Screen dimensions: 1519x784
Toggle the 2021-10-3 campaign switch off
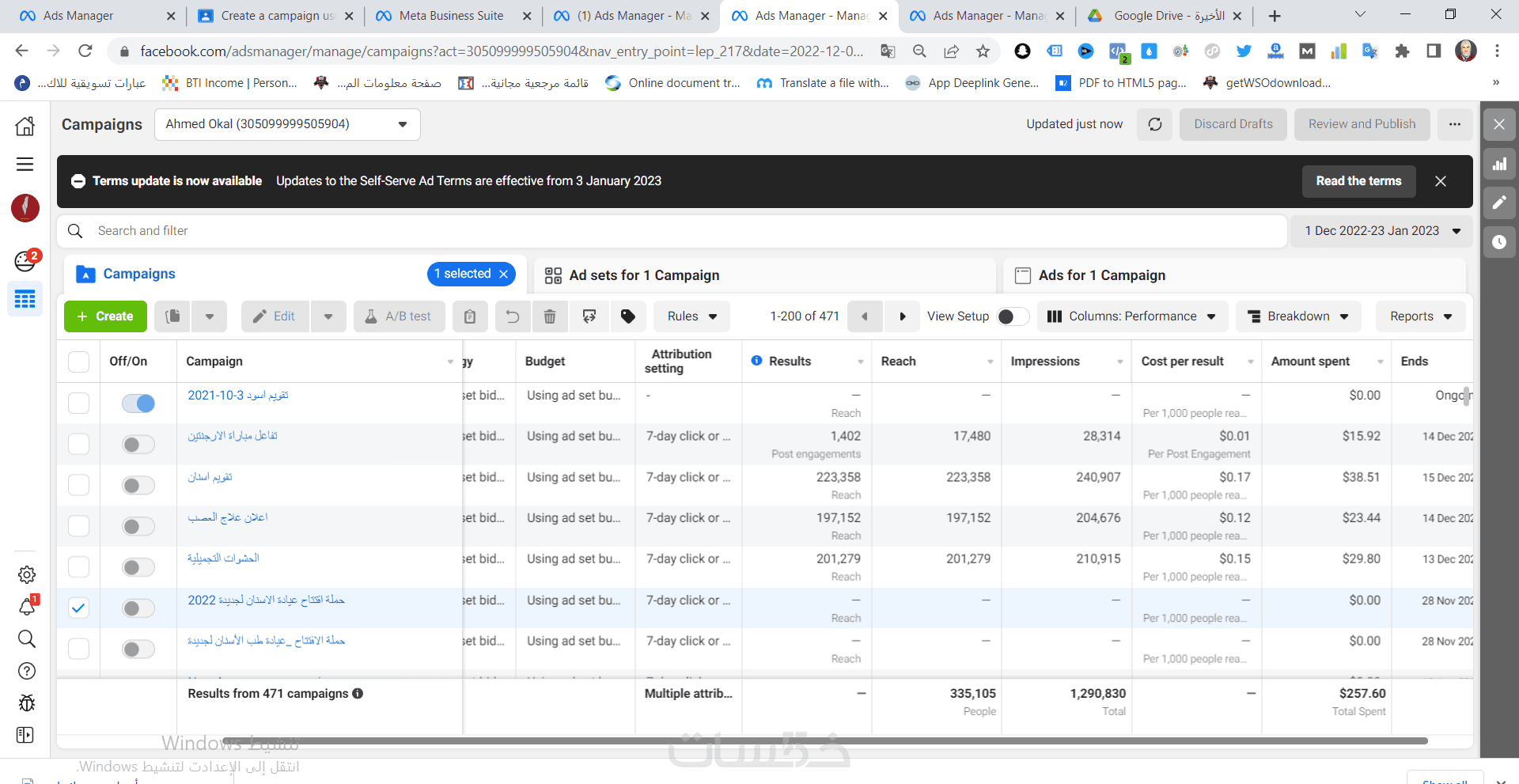[138, 403]
